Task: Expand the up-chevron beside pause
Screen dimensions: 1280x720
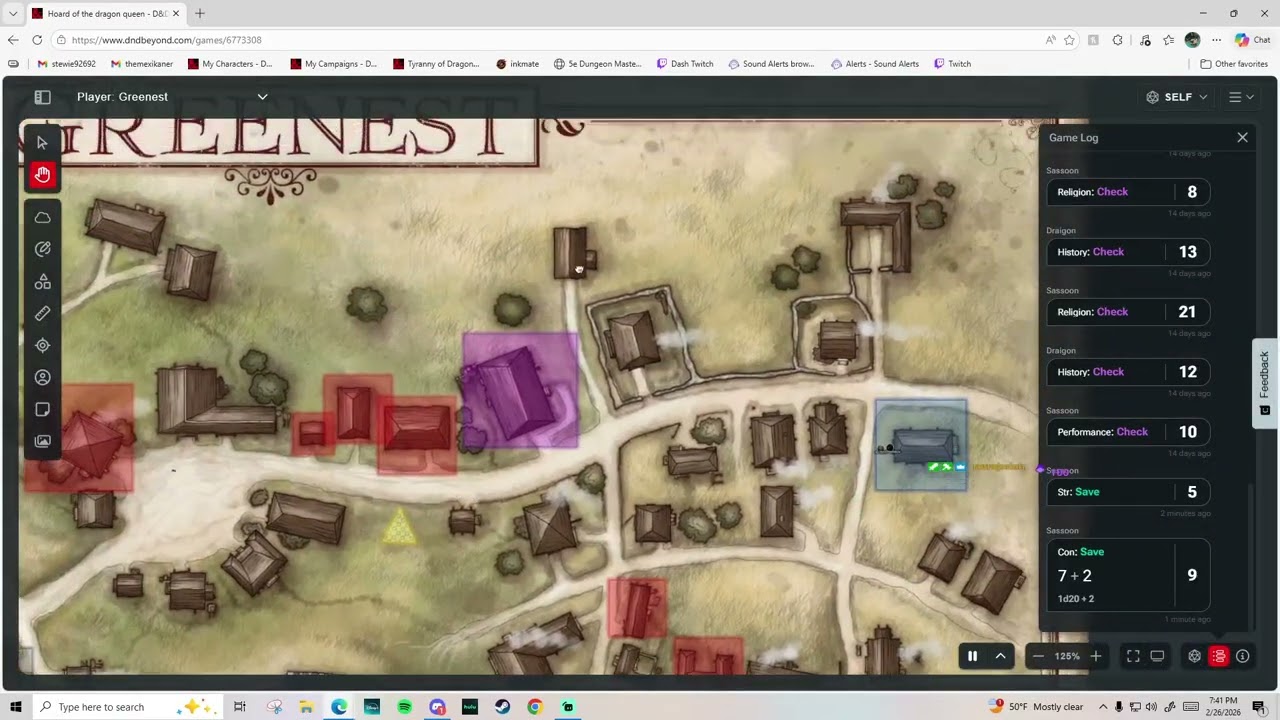Action: (1000, 656)
